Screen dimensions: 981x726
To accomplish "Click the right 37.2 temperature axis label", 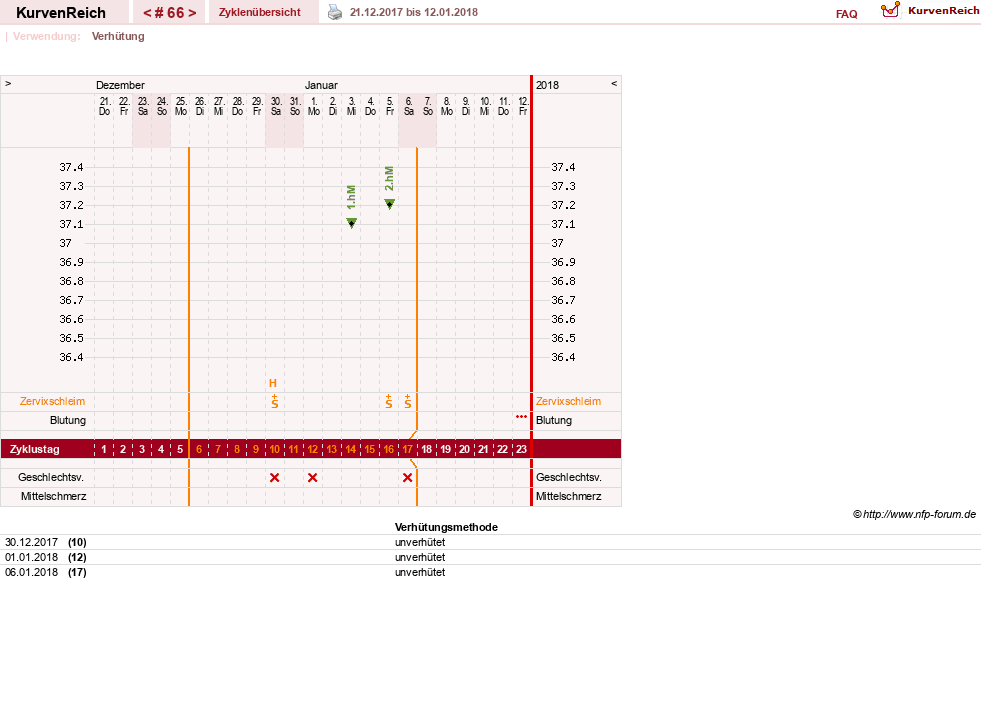I will click(563, 205).
